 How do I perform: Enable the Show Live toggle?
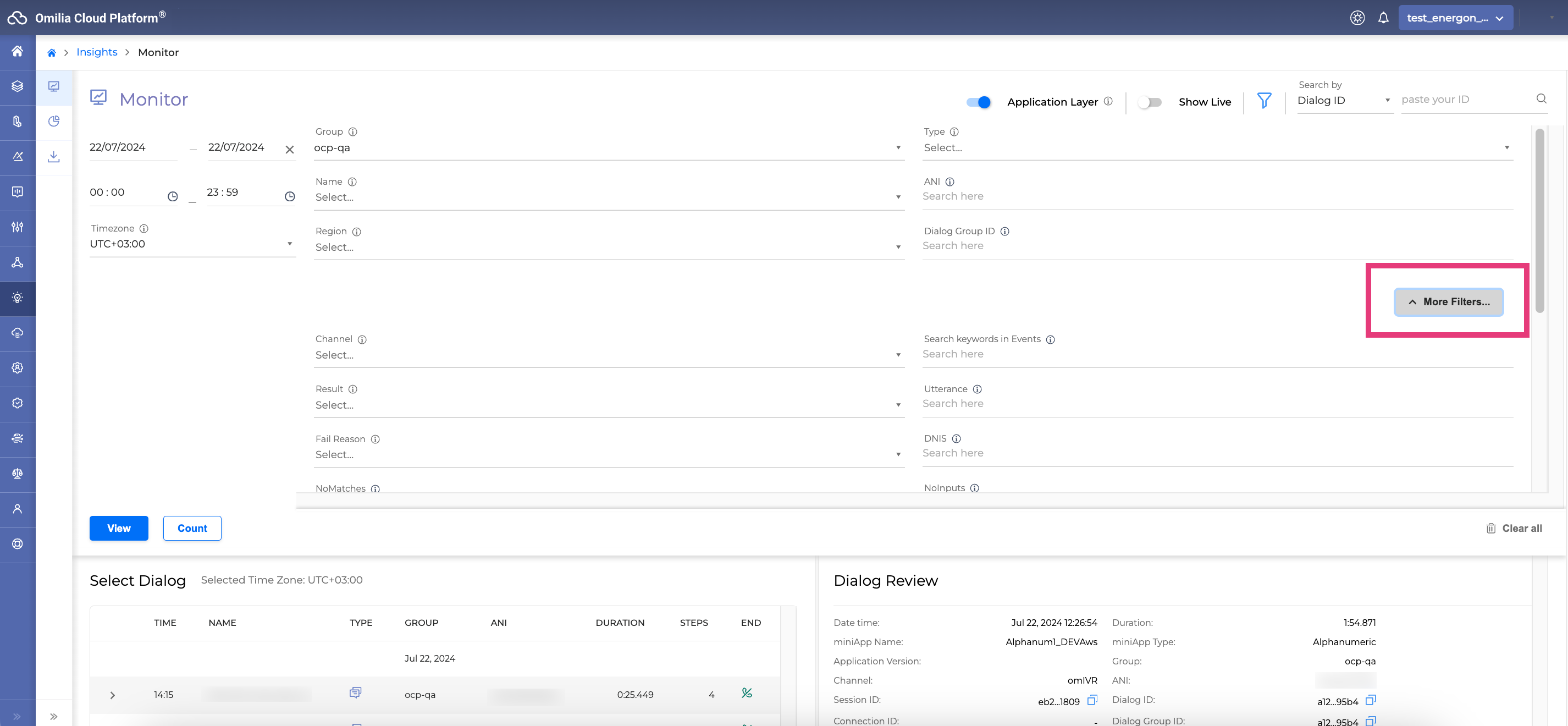1149,102
